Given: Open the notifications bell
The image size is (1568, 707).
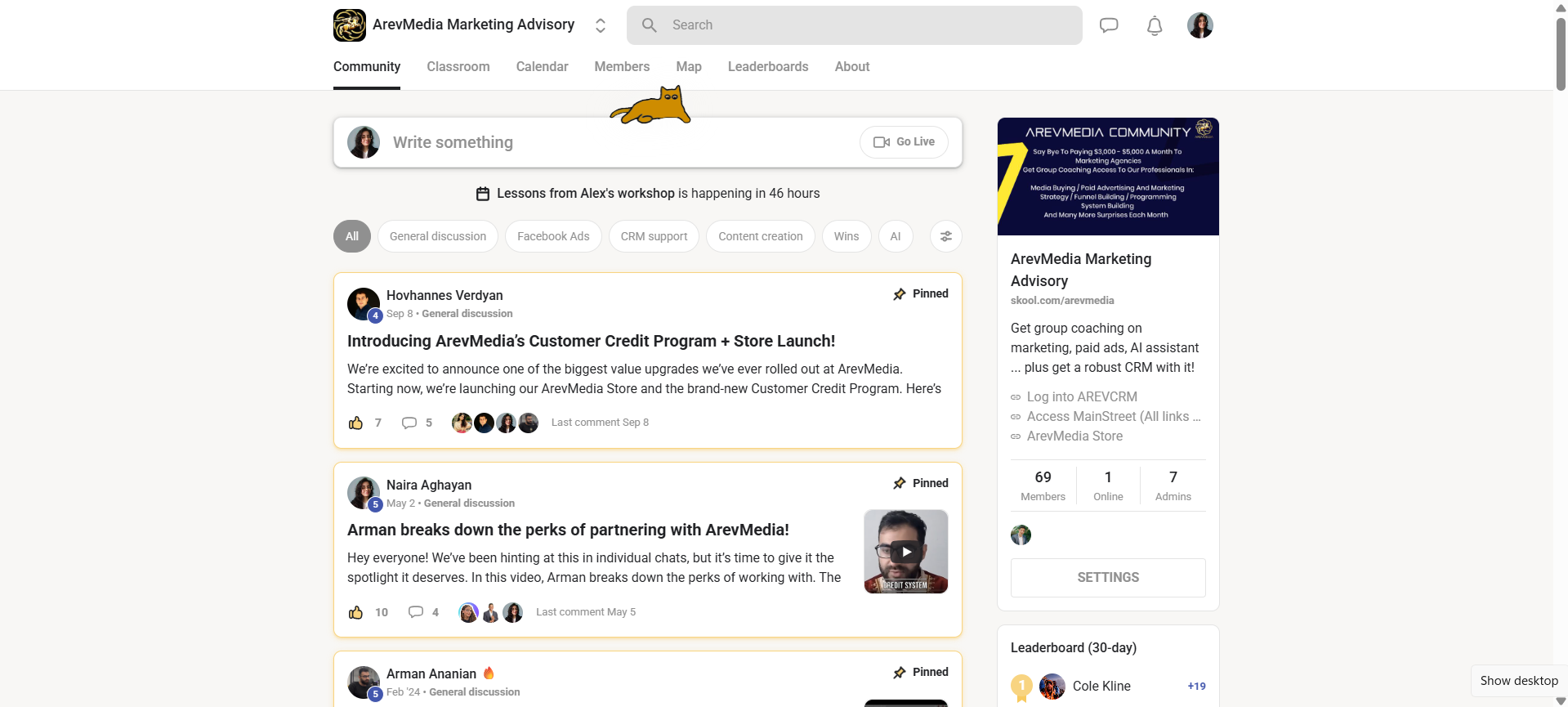Looking at the screenshot, I should [1155, 25].
